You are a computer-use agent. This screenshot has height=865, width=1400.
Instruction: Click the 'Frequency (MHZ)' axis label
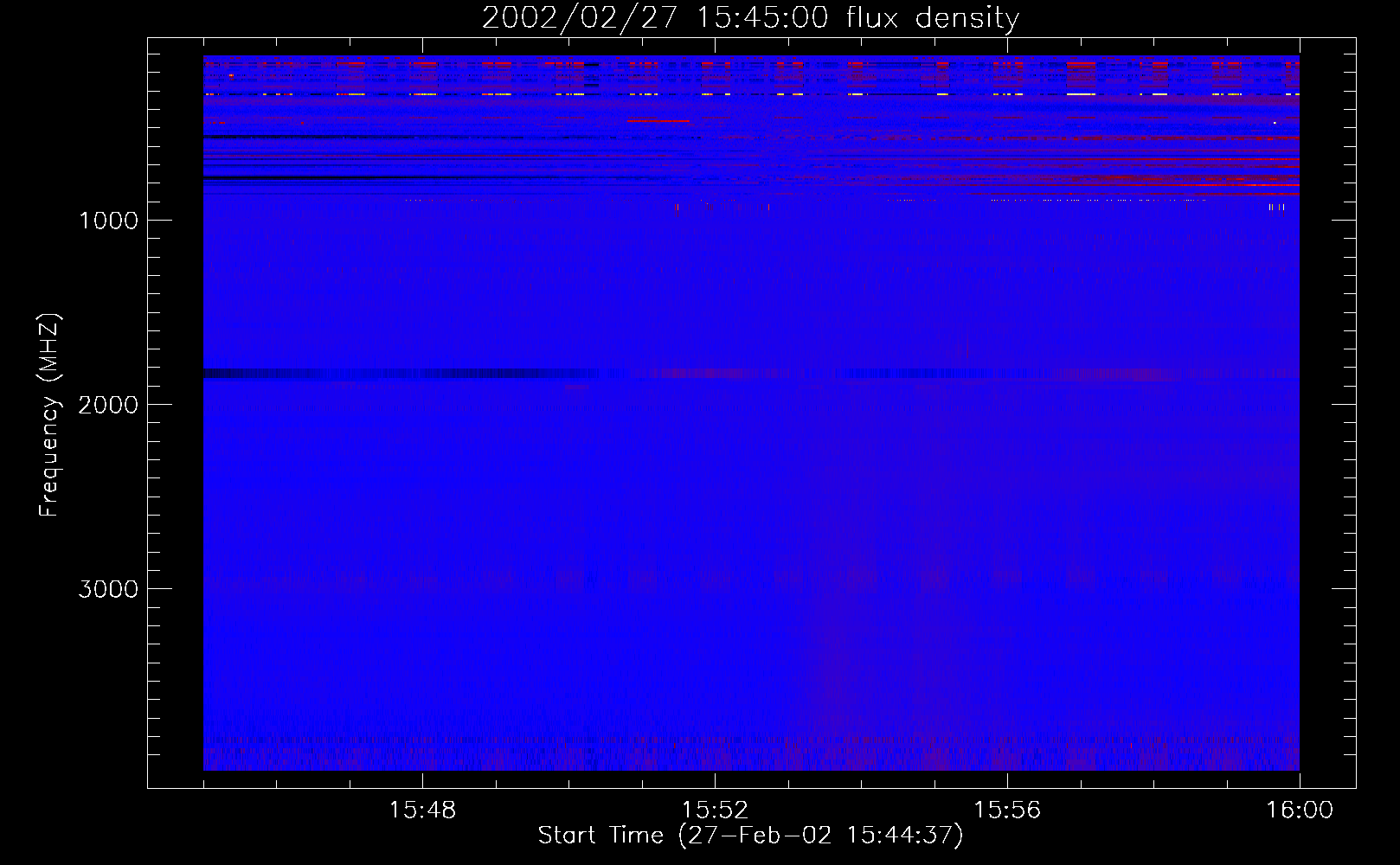[x=50, y=415]
